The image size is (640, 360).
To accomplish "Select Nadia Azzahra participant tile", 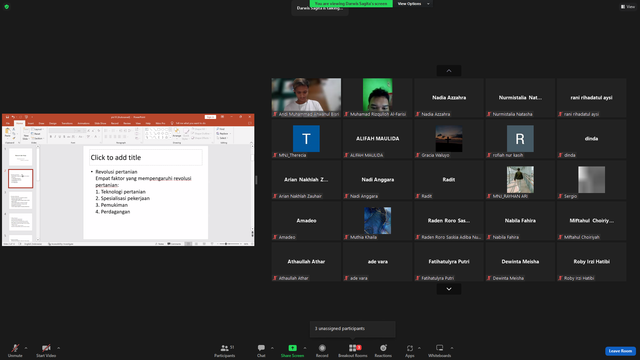I will (449, 98).
